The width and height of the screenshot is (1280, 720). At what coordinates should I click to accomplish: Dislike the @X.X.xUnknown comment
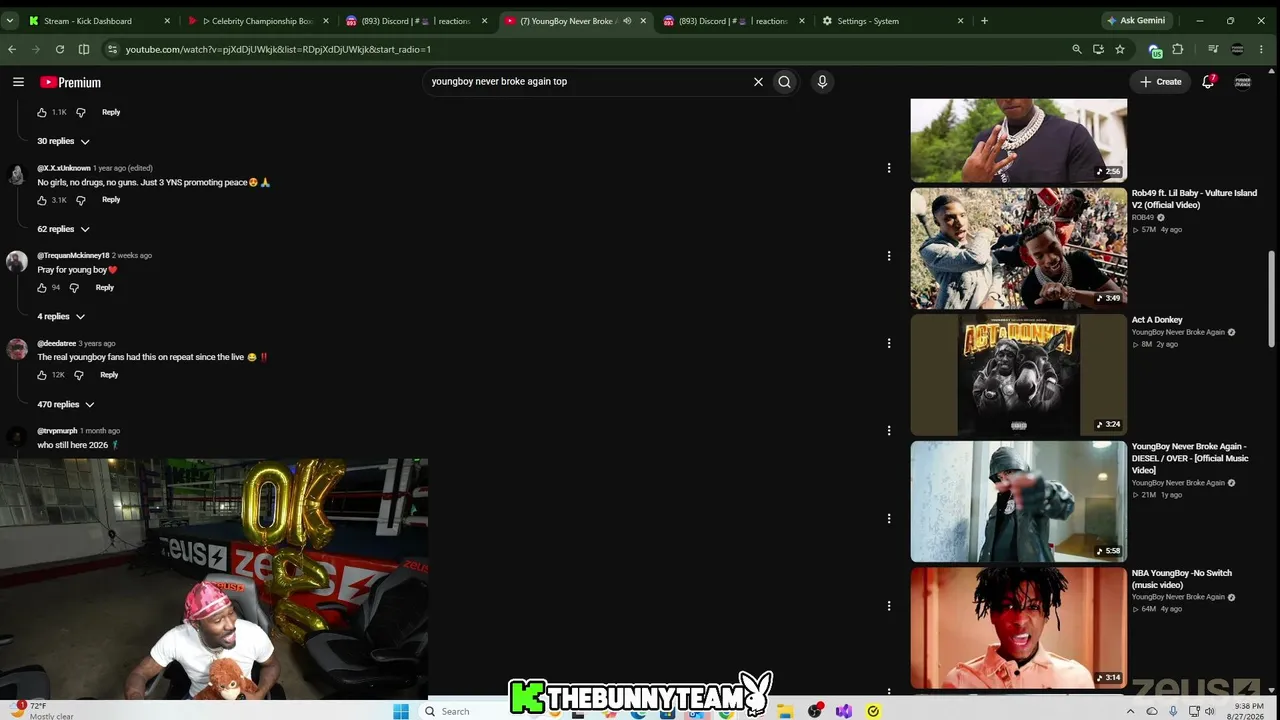(x=81, y=200)
